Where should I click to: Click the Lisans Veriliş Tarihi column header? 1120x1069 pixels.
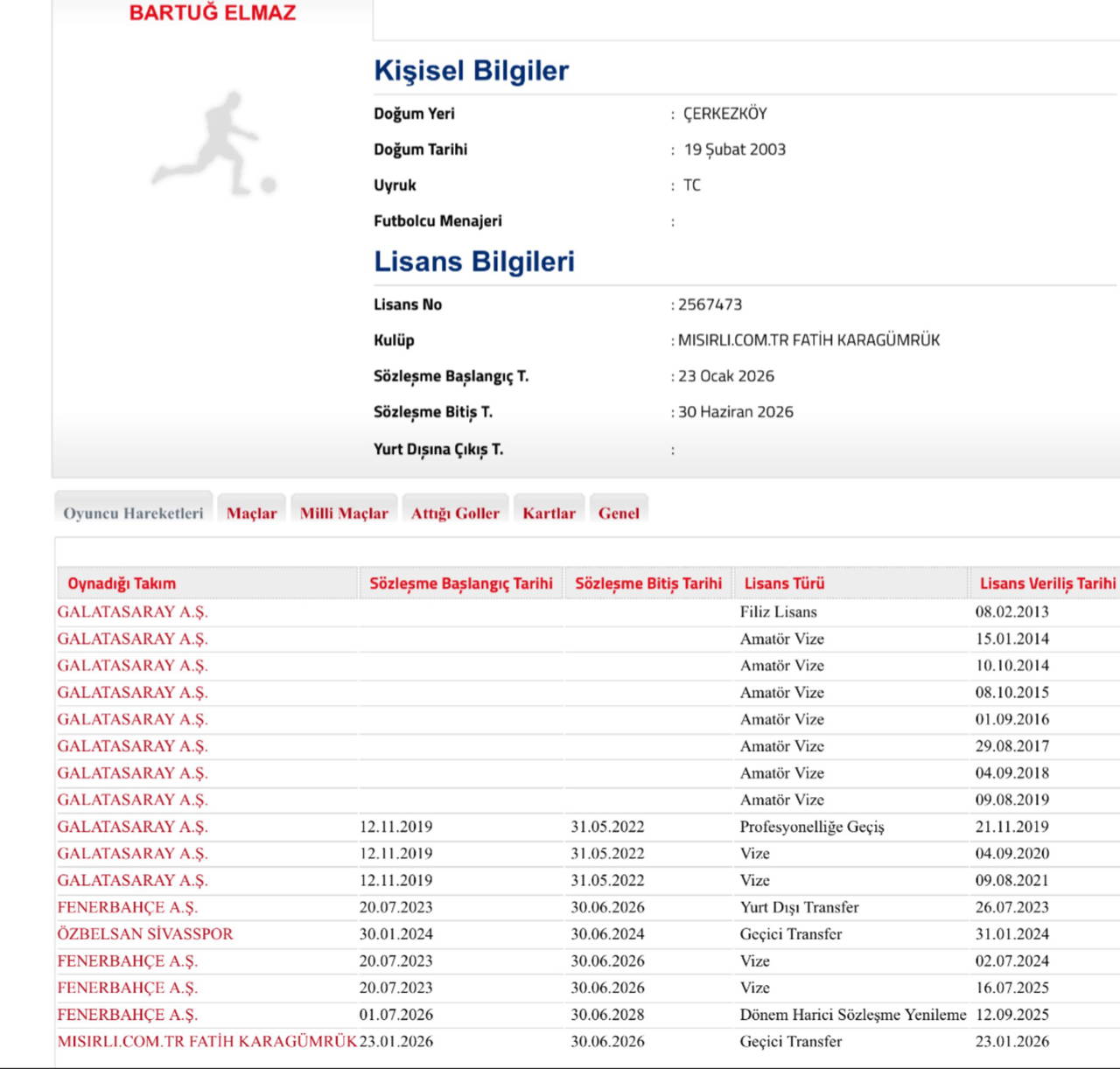click(1046, 583)
